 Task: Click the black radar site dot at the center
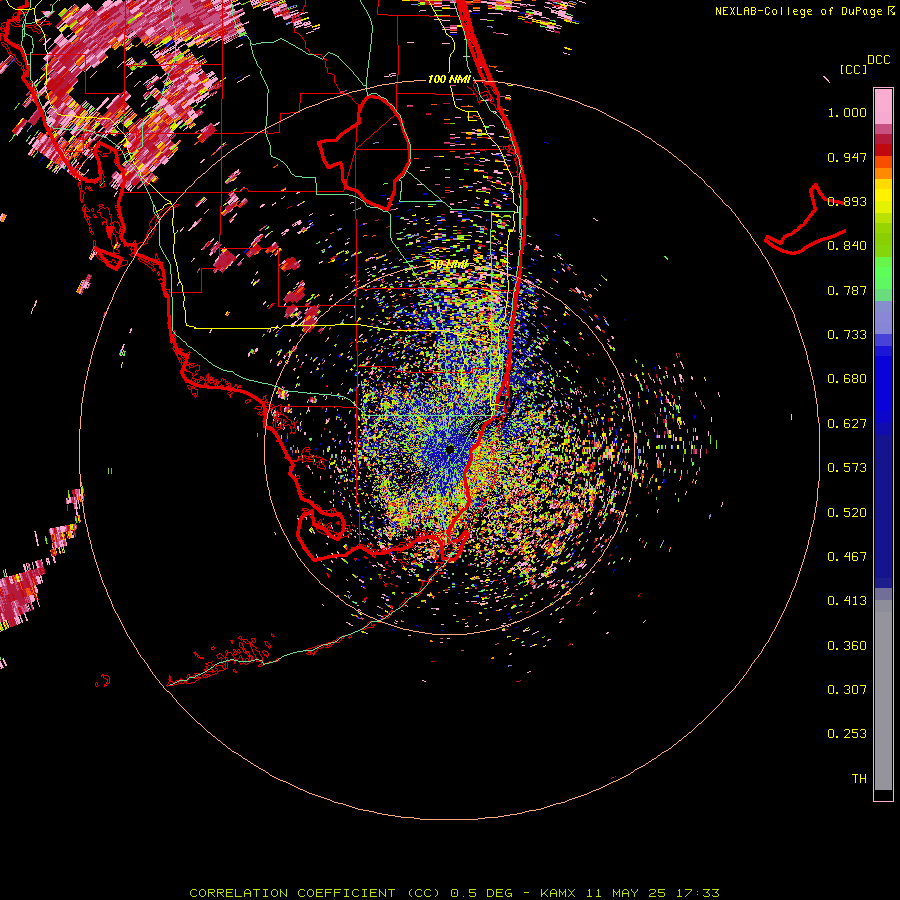[x=449, y=449]
